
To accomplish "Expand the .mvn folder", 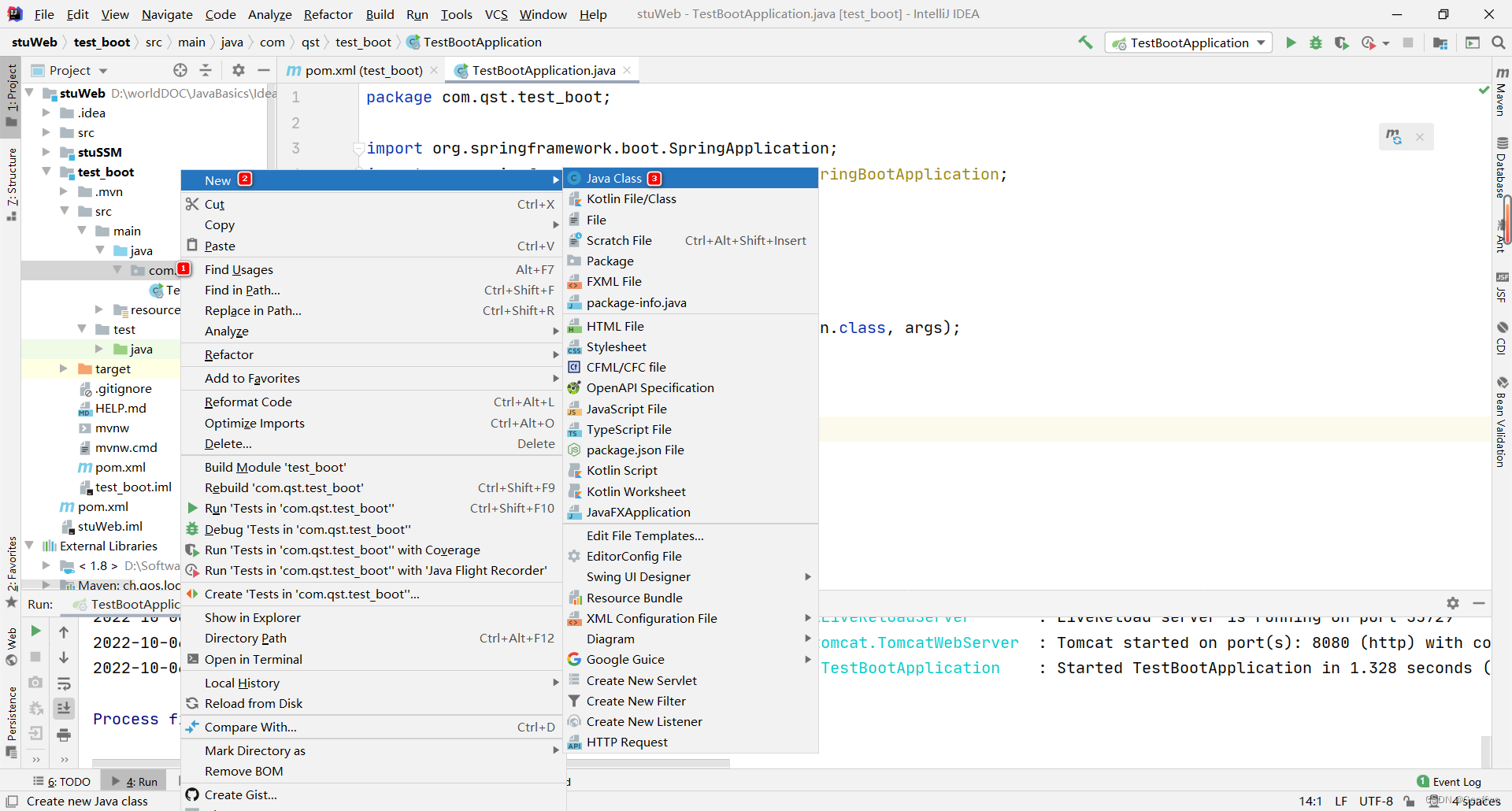I will coord(64,191).
